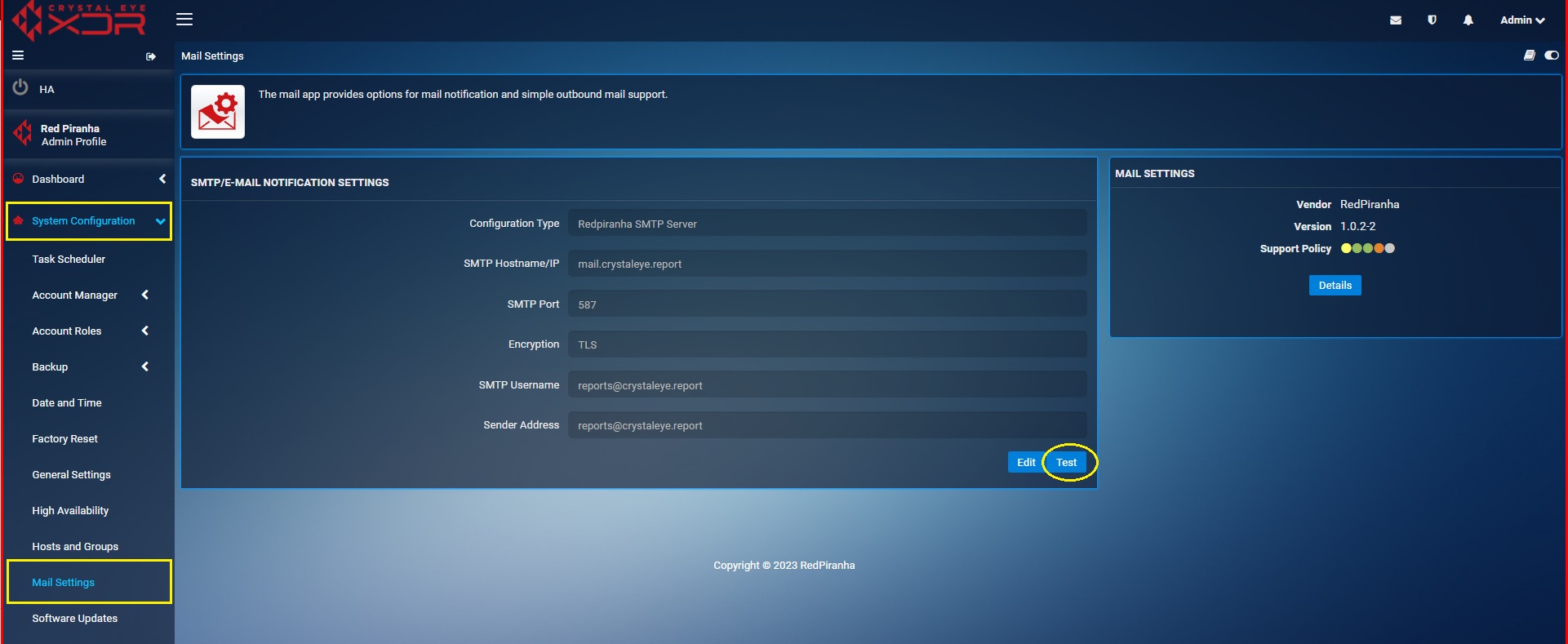Collapse the Dashboard chevron
This screenshot has width=1568, height=644.
[x=162, y=179]
